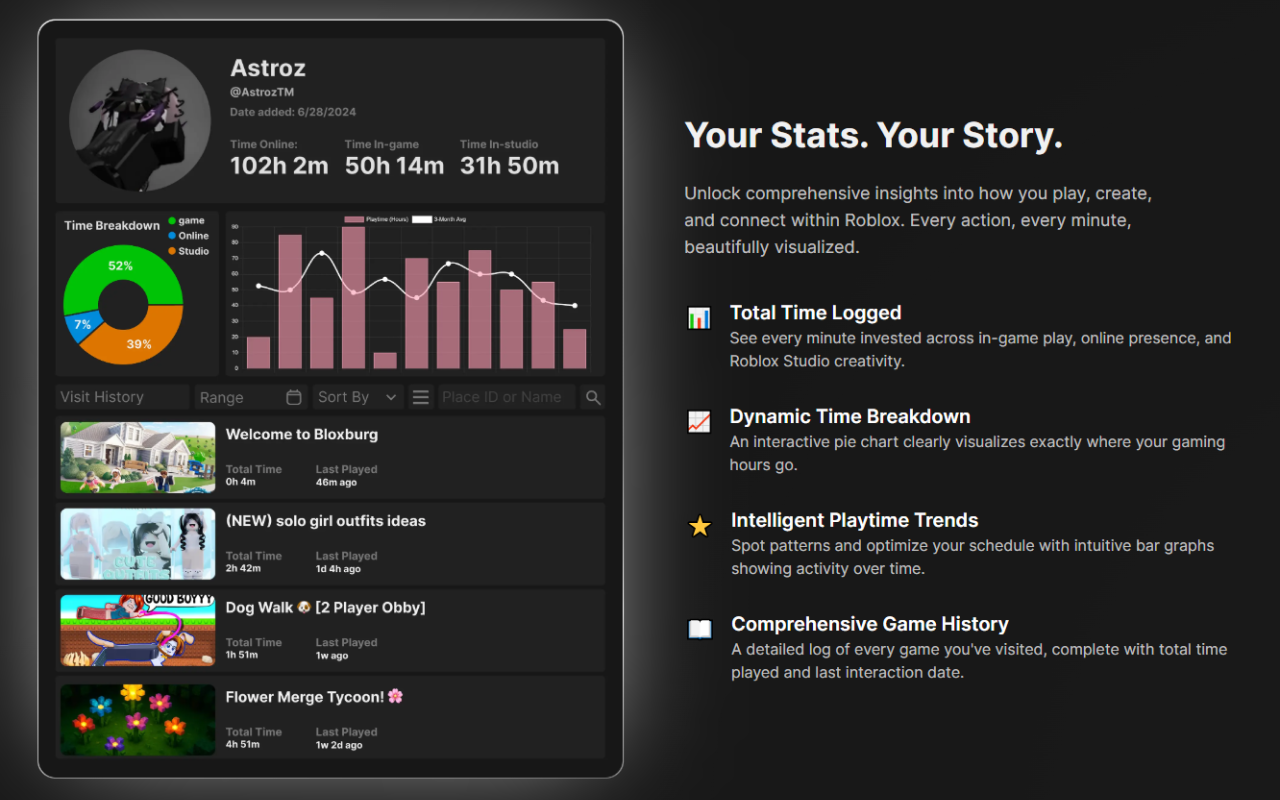The width and height of the screenshot is (1280, 800).
Task: Click the orange Studio legend dot
Action: [x=172, y=251]
